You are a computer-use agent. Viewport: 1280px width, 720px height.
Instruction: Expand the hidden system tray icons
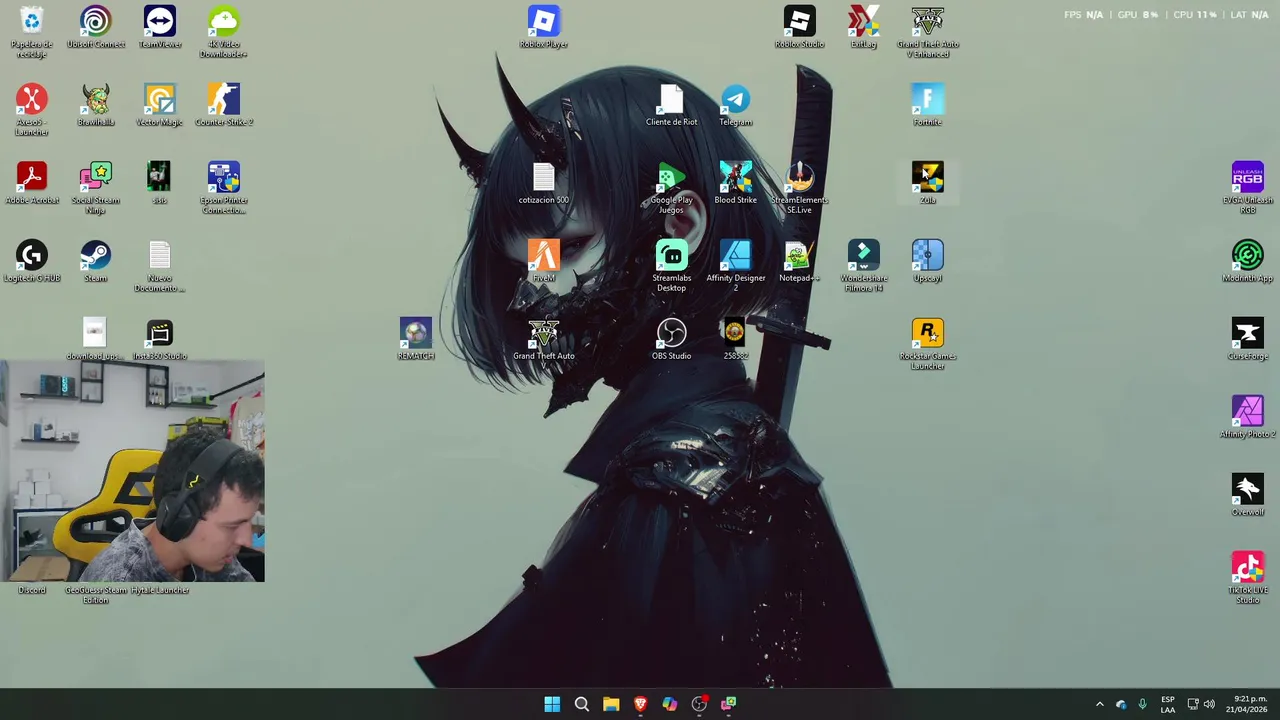coord(1099,704)
